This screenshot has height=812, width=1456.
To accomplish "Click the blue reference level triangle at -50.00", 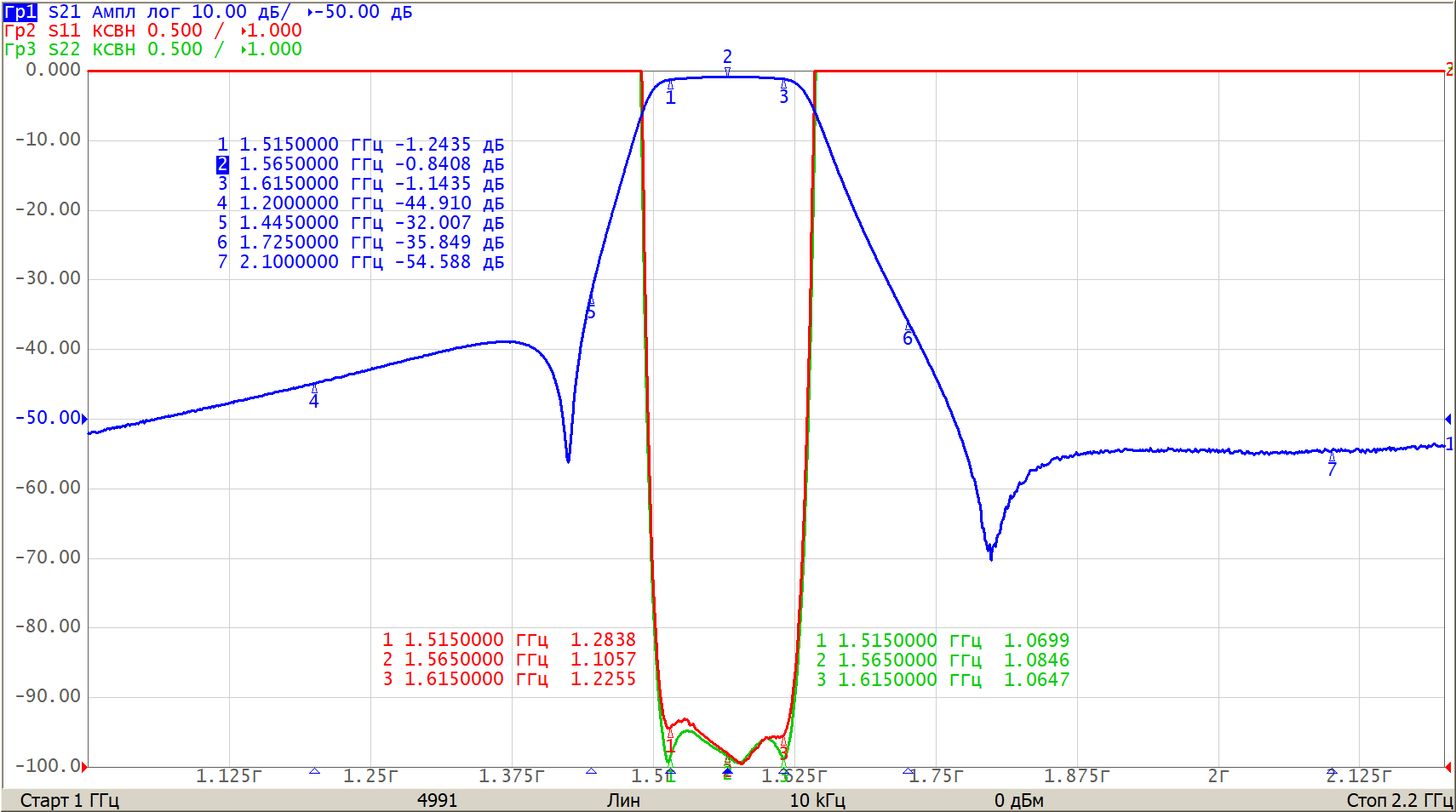I will [84, 418].
